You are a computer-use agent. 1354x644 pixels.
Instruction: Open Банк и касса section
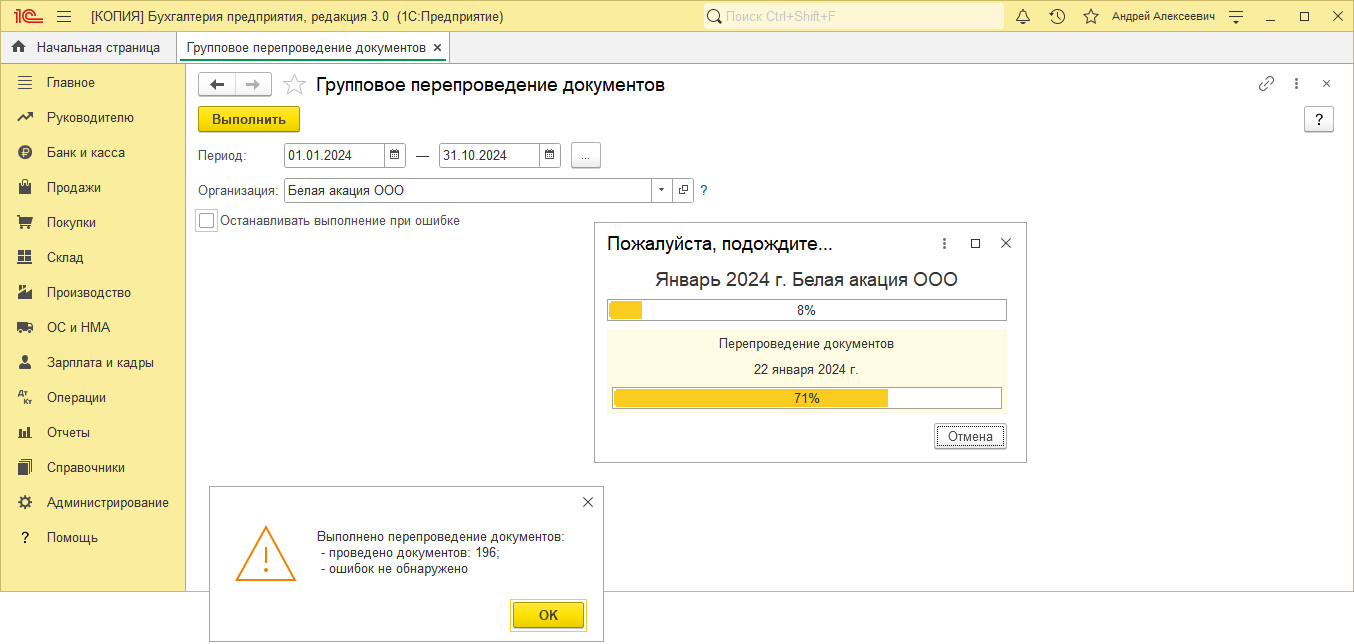[x=86, y=153]
